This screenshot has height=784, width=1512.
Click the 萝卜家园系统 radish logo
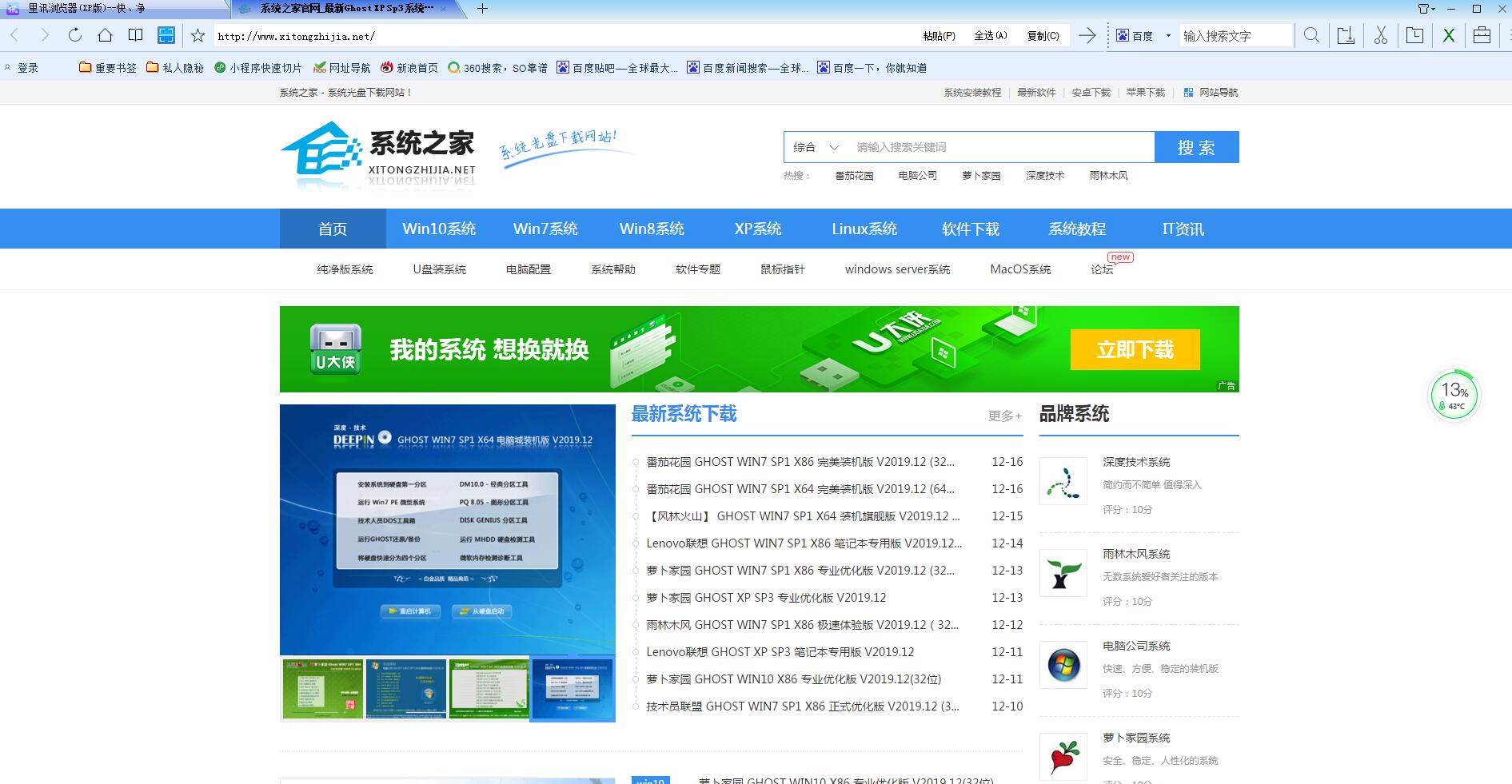click(1063, 757)
